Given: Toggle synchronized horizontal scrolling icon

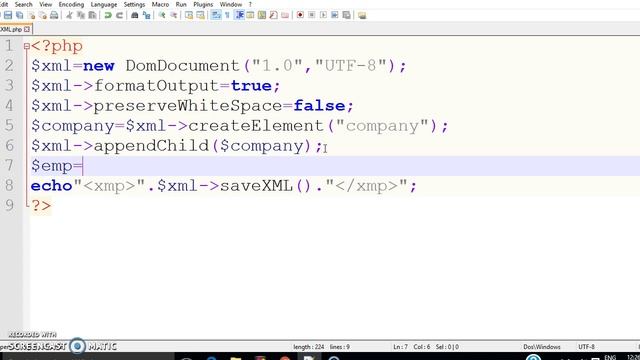Looking at the screenshot, I should (x=200, y=16).
